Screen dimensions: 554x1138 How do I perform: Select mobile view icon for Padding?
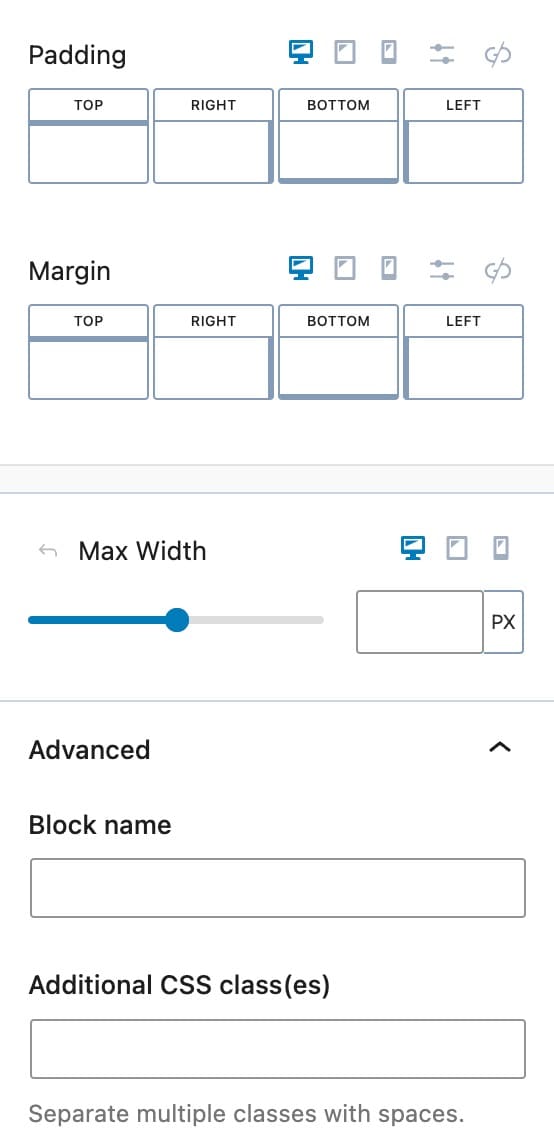(389, 53)
